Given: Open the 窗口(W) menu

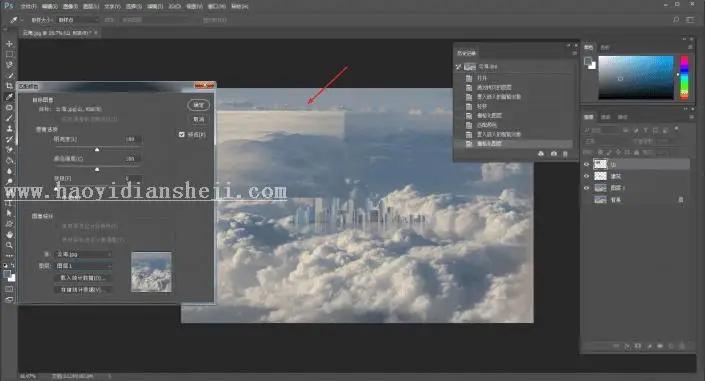Looking at the screenshot, I should coord(217,6).
